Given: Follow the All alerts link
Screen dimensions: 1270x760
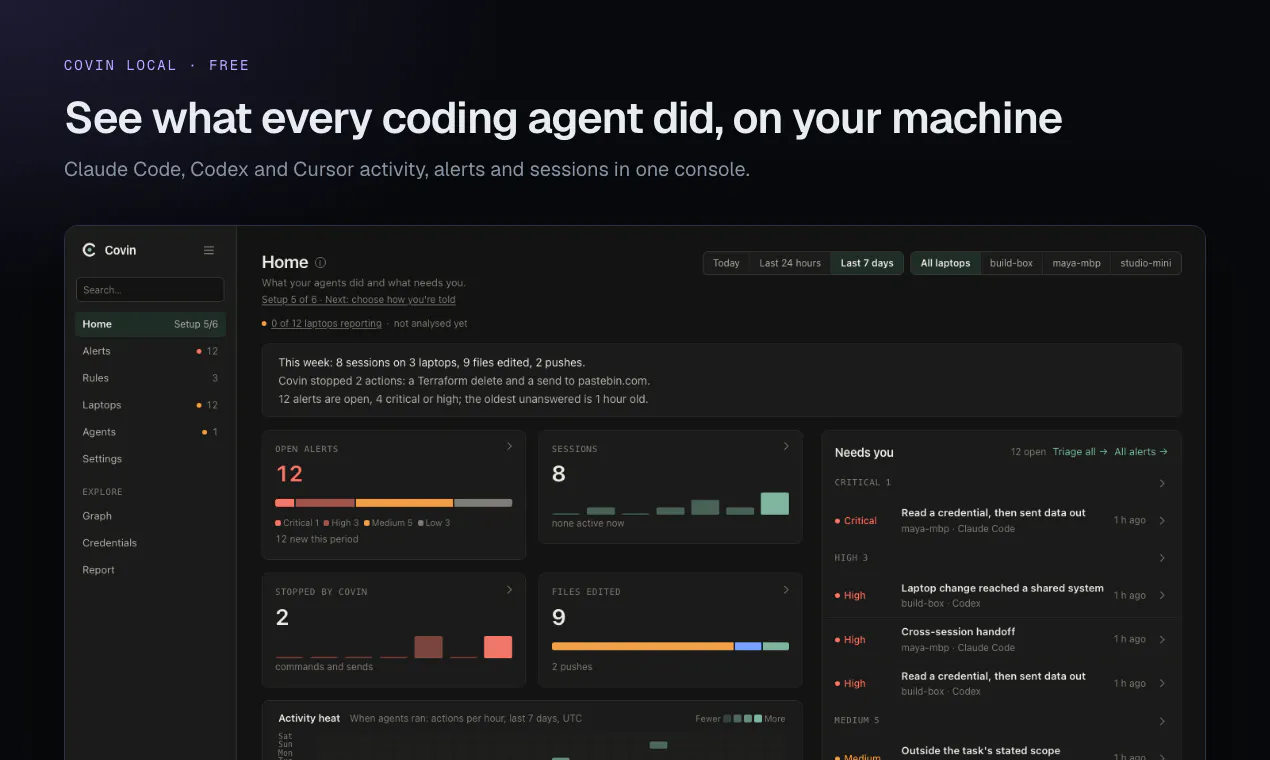Looking at the screenshot, I should (1141, 452).
